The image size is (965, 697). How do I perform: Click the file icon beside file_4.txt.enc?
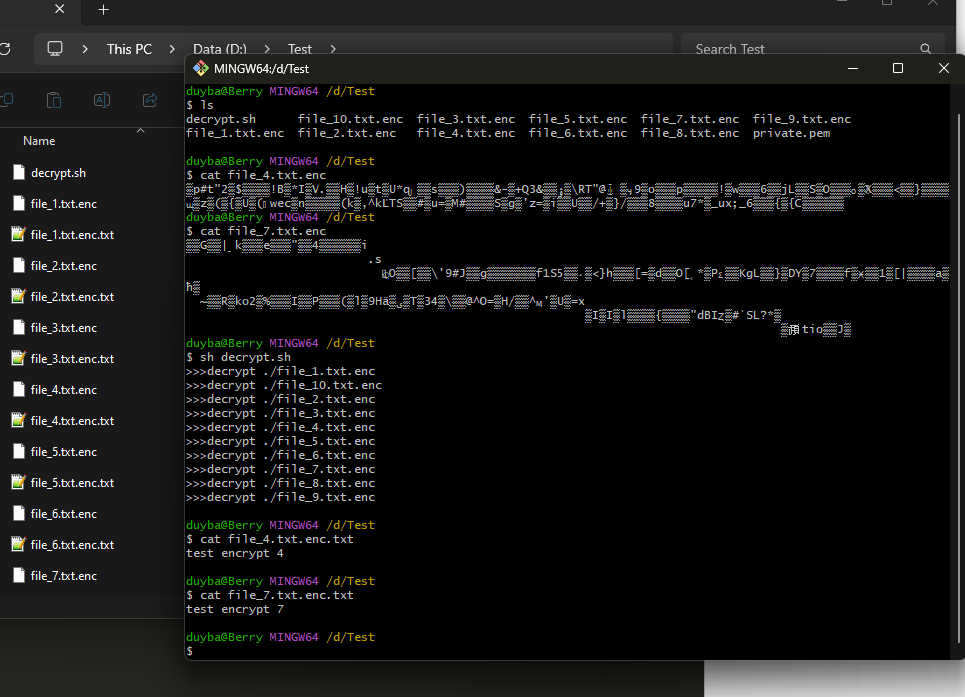point(19,389)
